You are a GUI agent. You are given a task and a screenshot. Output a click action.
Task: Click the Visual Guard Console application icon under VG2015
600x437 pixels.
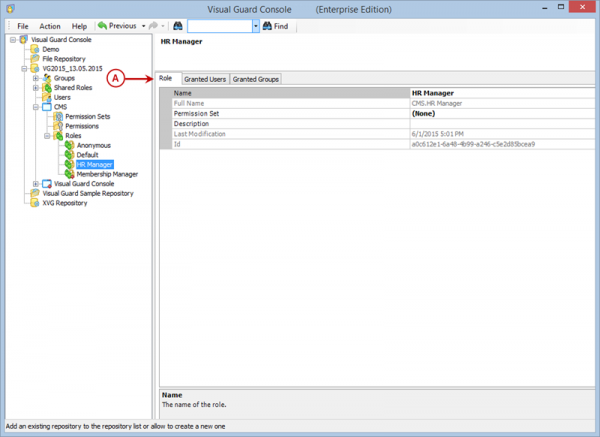(47, 184)
